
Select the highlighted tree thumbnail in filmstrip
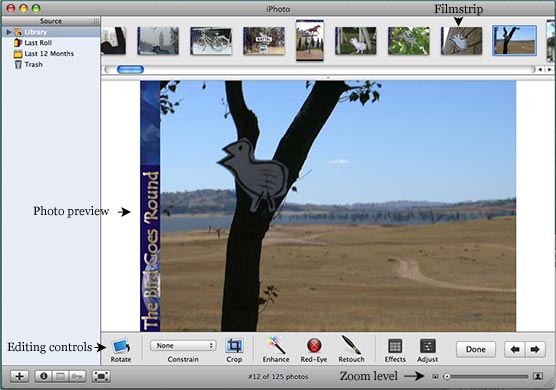(x=515, y=40)
